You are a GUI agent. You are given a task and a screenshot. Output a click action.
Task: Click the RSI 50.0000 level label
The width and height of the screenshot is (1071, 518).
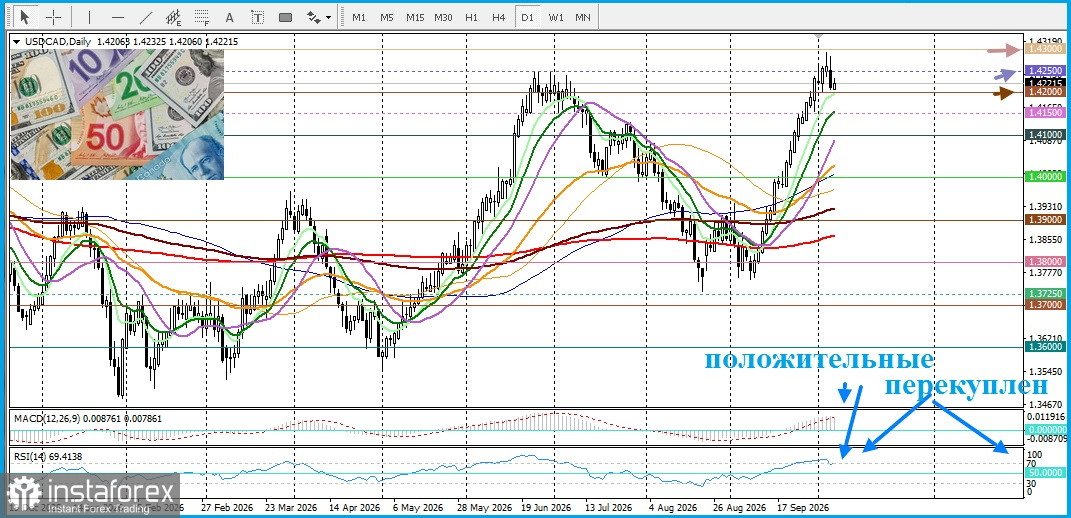point(1046,472)
